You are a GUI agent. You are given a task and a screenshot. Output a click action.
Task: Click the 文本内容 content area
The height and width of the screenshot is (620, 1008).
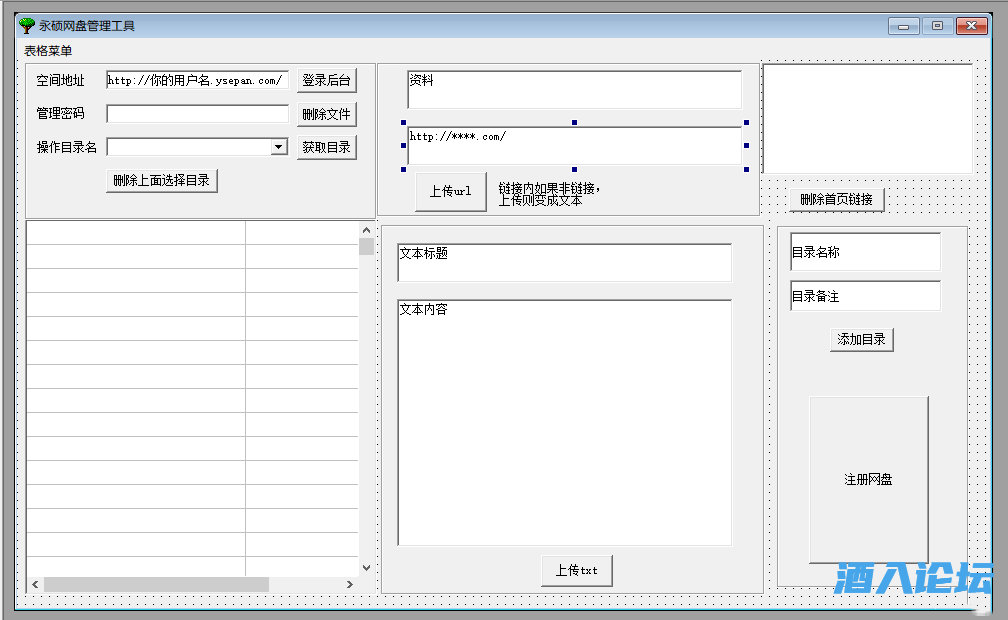(564, 420)
